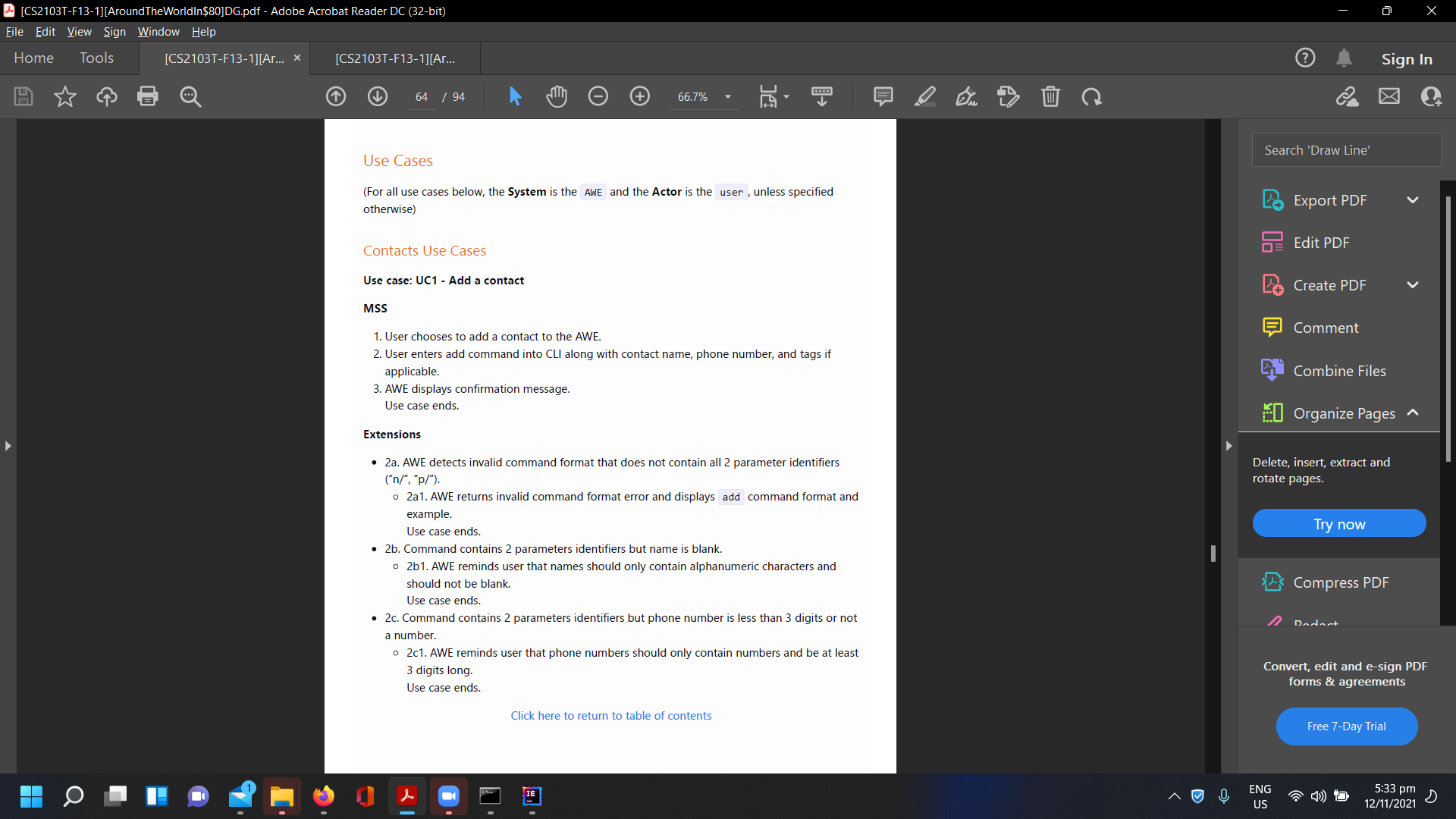Expand the Export PDF chevron
Viewport: 1456px width, 819px height.
click(1413, 200)
